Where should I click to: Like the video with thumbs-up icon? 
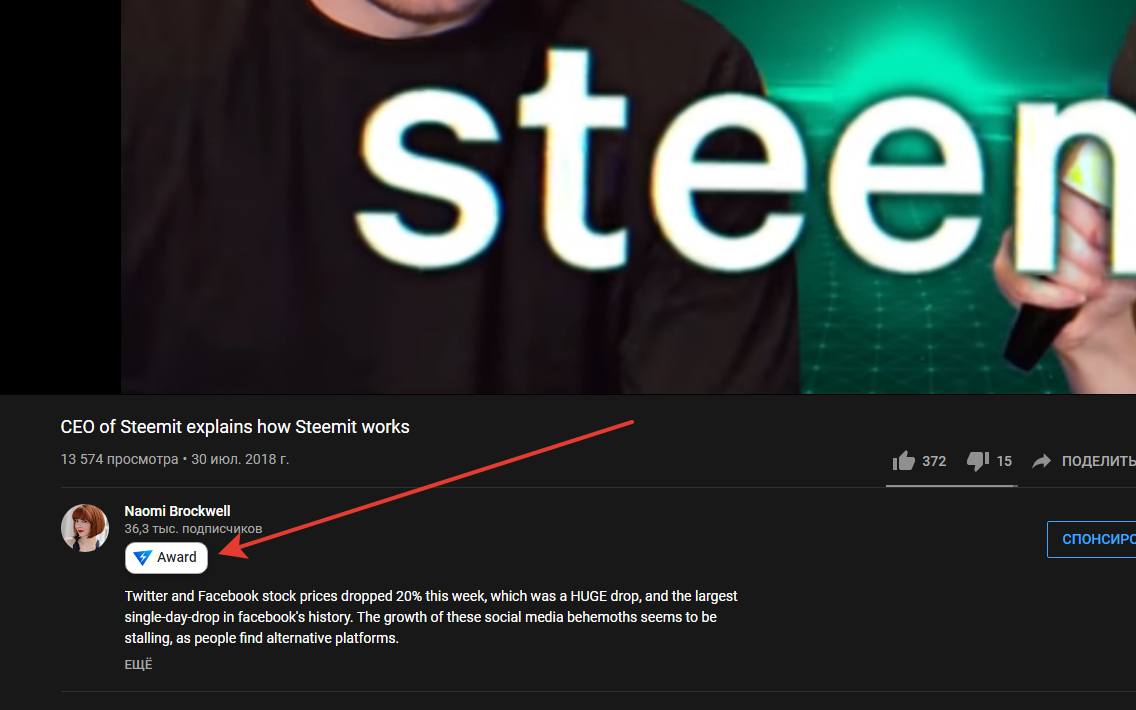point(903,461)
